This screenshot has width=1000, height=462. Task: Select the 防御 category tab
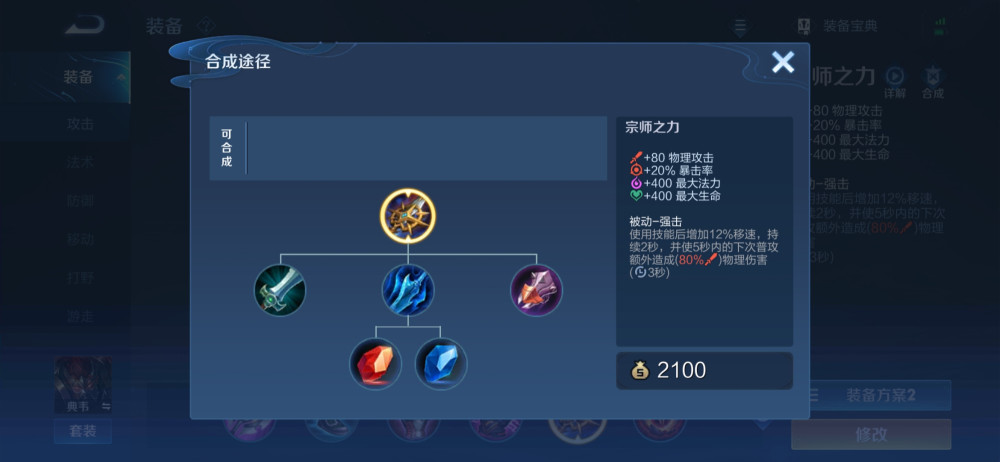(x=80, y=201)
